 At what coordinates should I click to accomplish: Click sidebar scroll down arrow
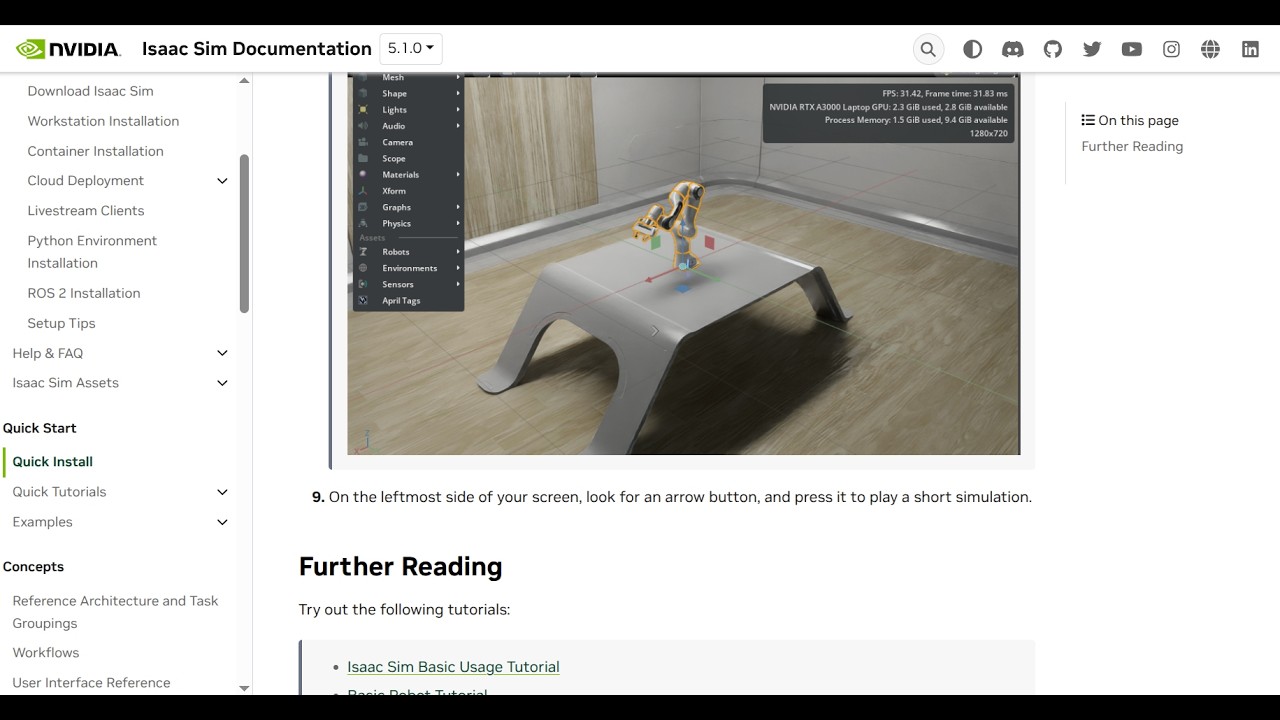(244, 688)
